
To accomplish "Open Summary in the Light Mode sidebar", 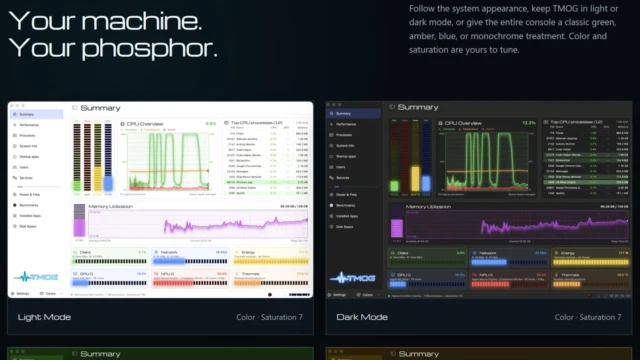I will pos(37,114).
